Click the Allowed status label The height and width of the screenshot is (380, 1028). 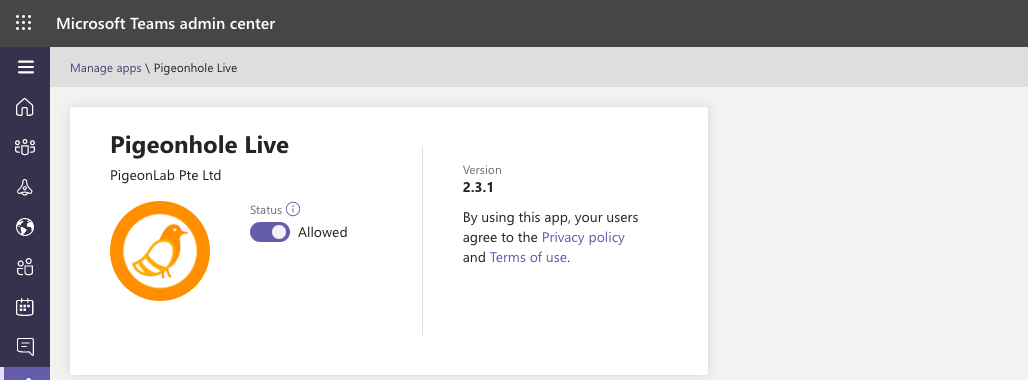pos(323,233)
